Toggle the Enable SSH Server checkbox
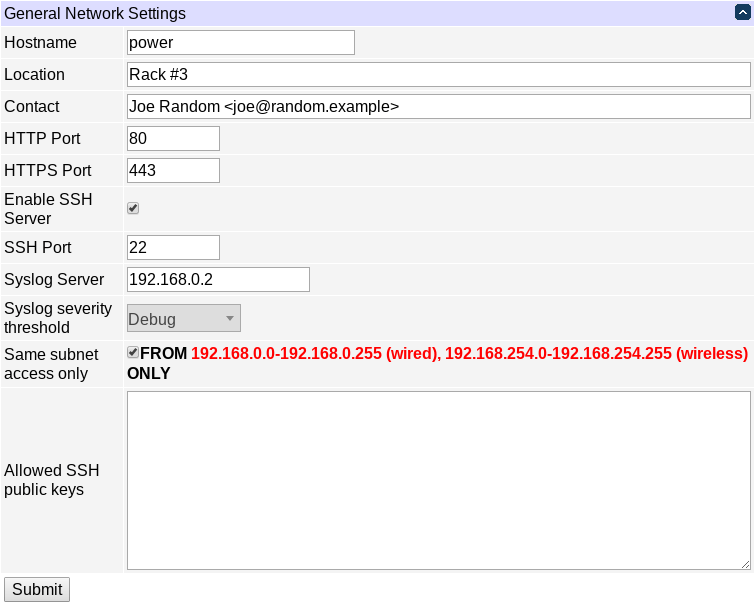Viewport: 755px width, 606px height. [x=133, y=208]
